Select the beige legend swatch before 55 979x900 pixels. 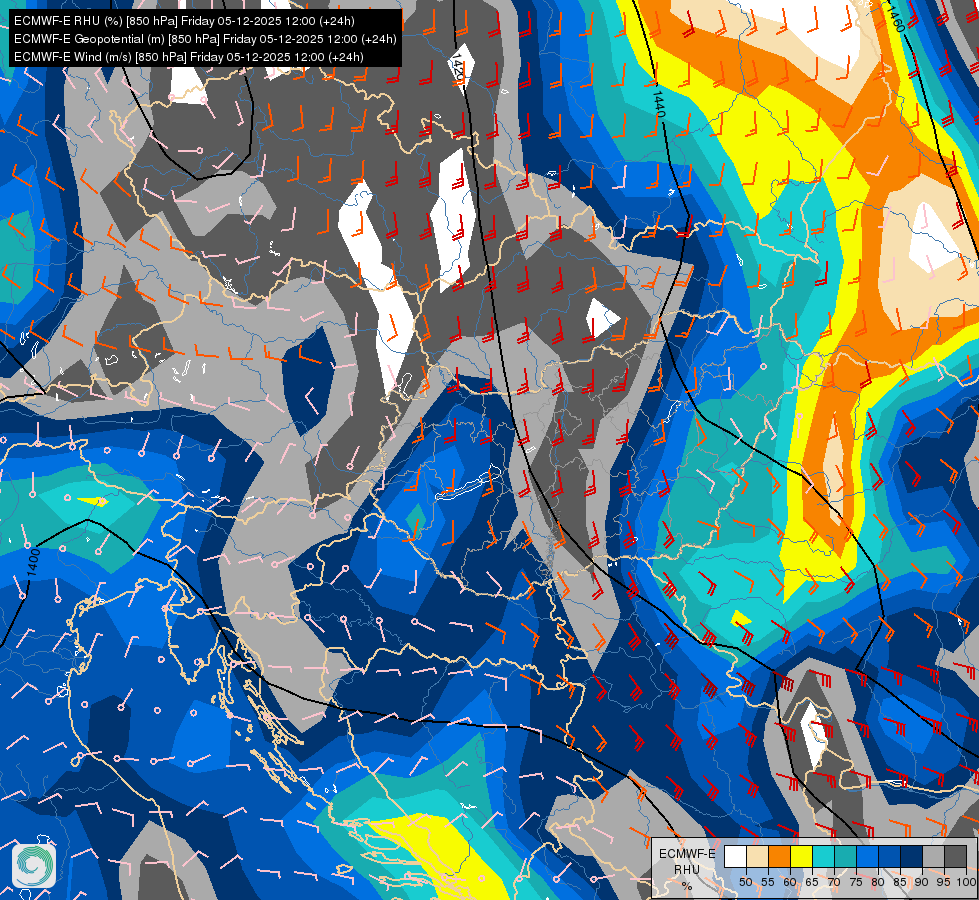pyautogui.click(x=757, y=856)
